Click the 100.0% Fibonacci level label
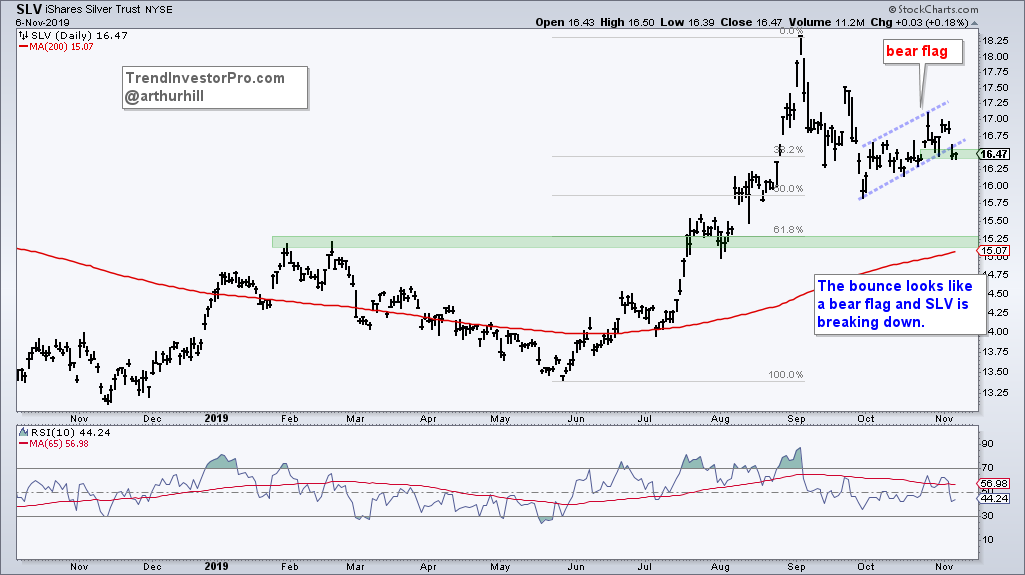Viewport: 1025px width, 575px height. 785,375
